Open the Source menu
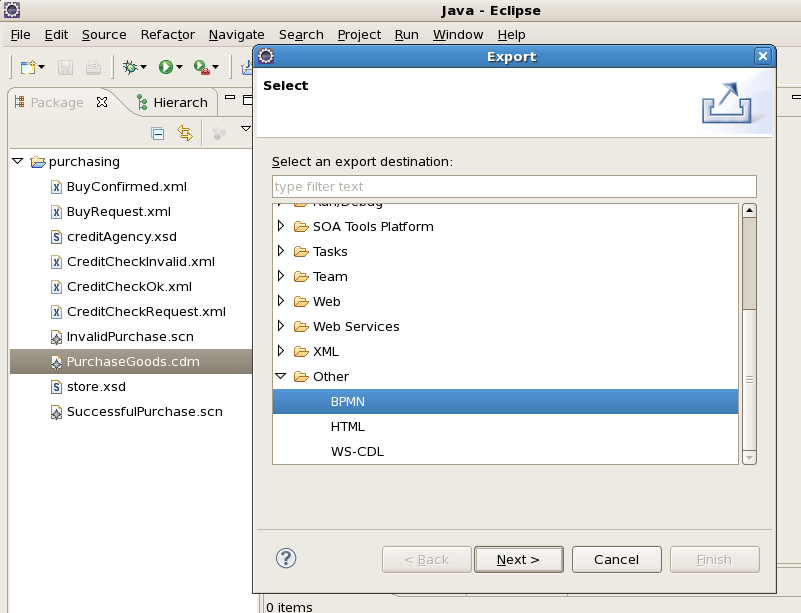 pos(104,35)
